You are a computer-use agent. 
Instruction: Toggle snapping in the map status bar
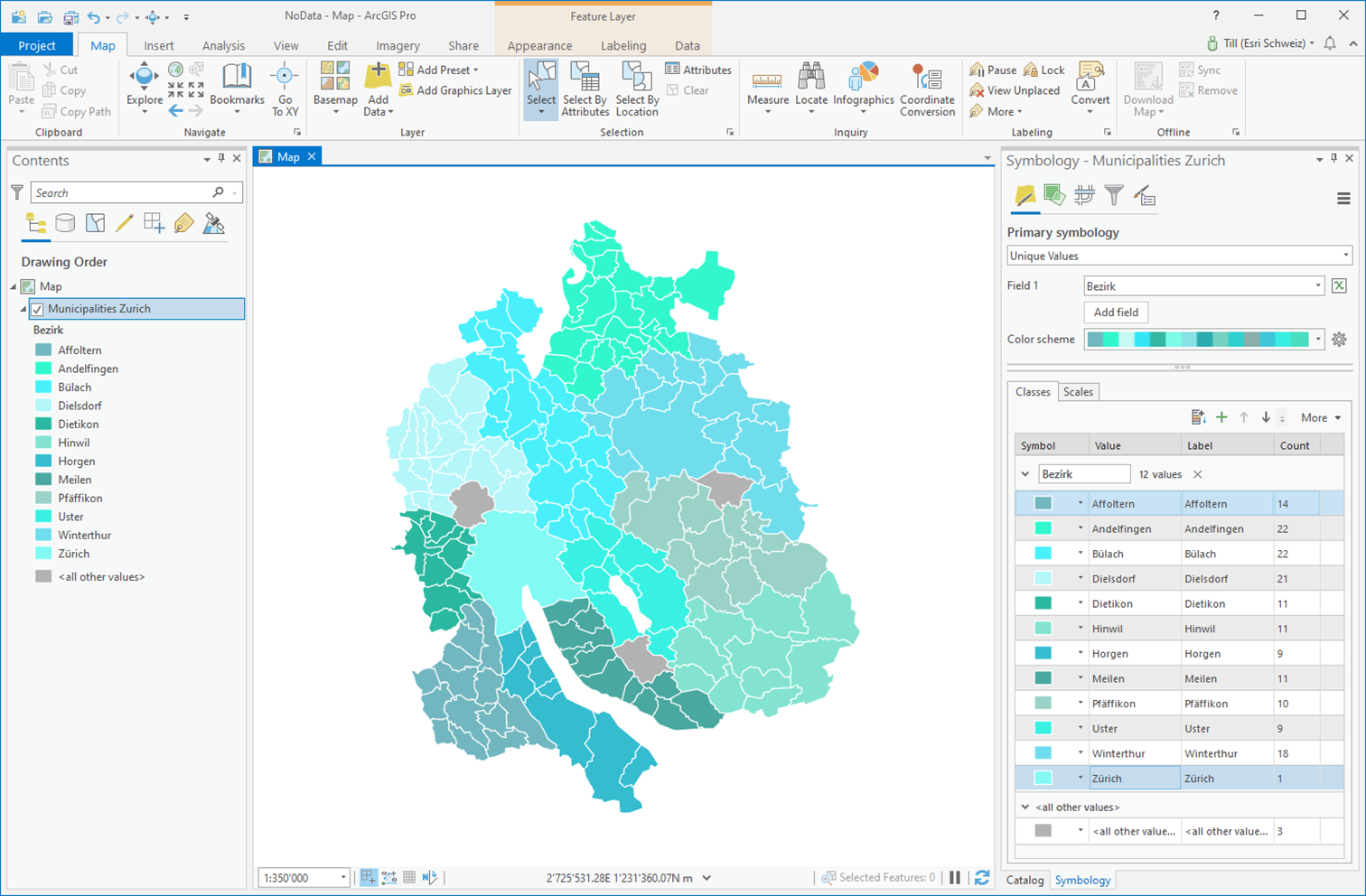coord(369,877)
